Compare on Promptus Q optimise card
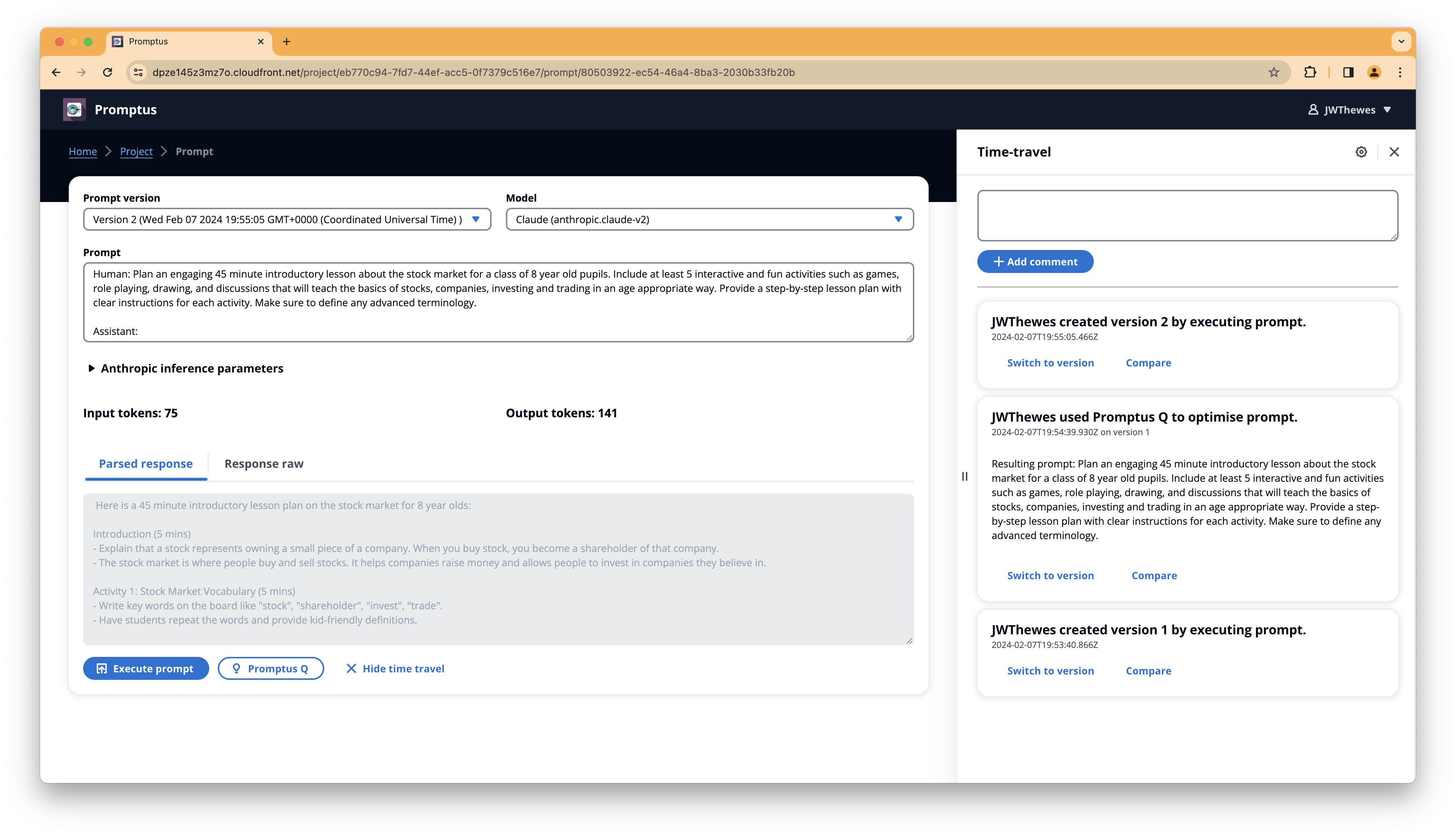Viewport: 1456px width, 836px height. [1154, 575]
